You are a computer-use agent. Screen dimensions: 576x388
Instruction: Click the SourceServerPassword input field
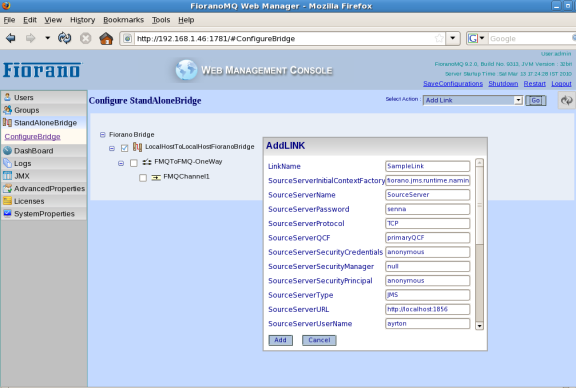[428, 209]
